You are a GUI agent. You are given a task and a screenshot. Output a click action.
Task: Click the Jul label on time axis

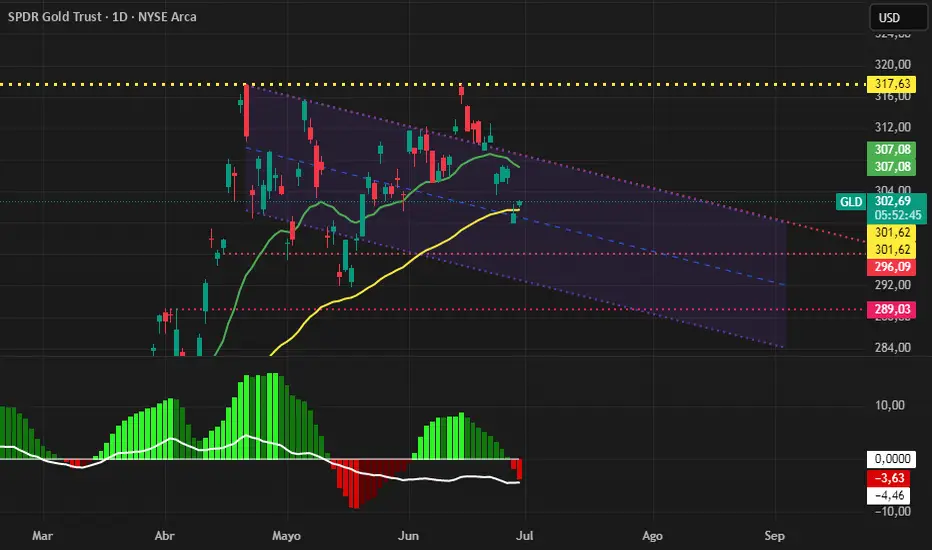click(525, 536)
